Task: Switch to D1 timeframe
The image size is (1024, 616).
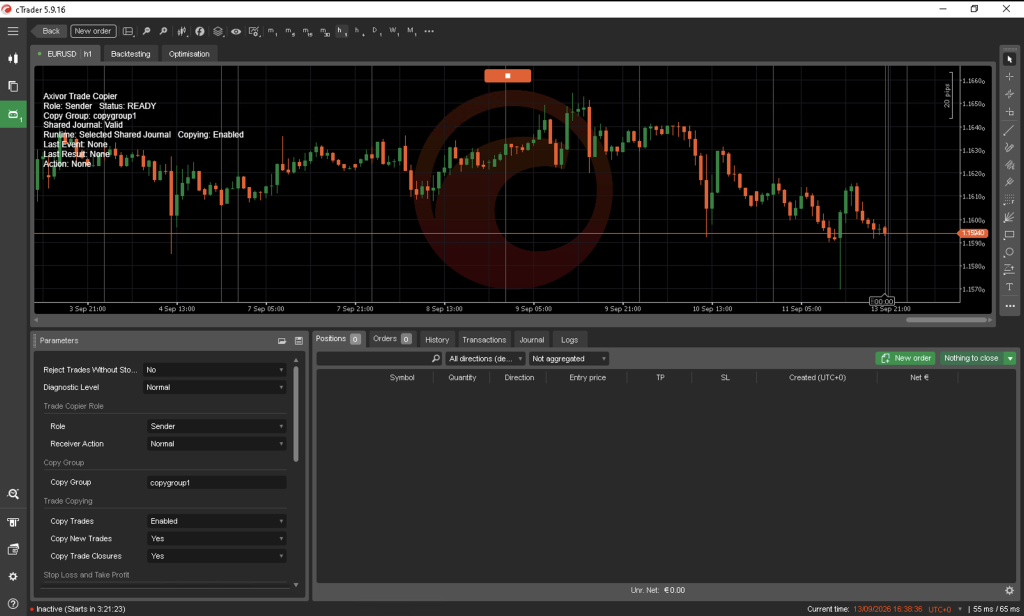Action: (376, 31)
